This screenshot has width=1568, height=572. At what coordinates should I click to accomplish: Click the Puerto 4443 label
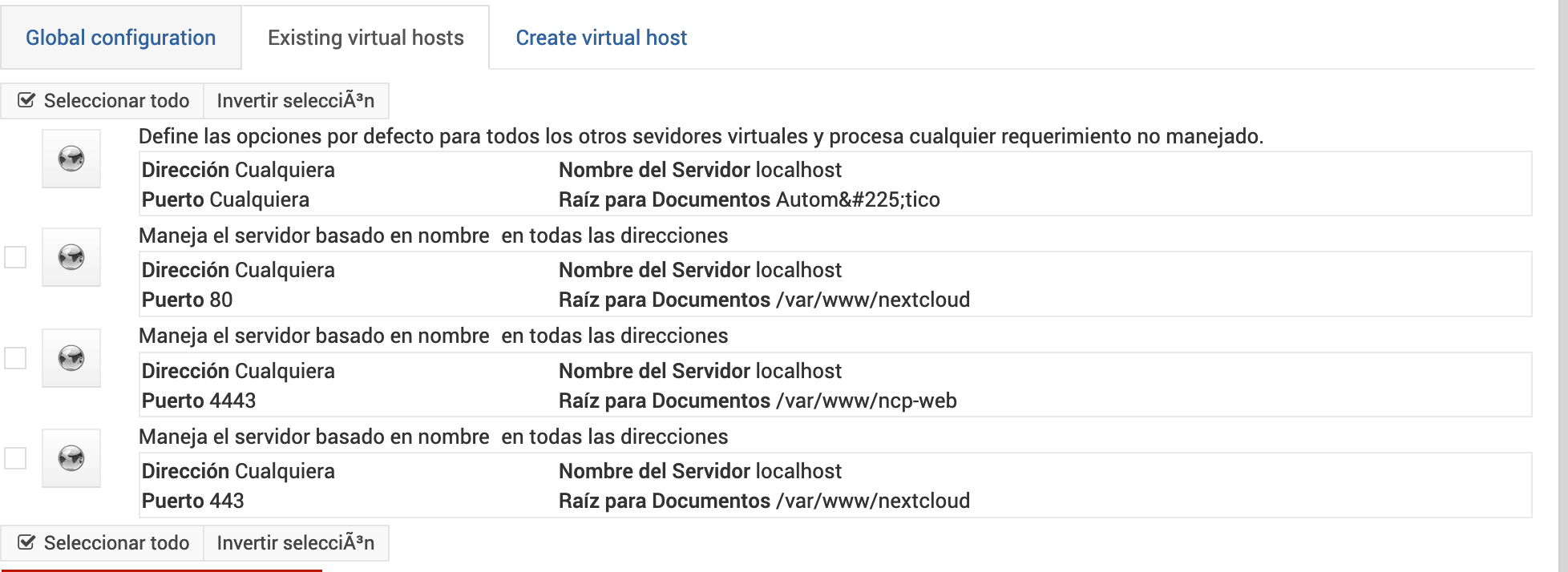(x=199, y=401)
